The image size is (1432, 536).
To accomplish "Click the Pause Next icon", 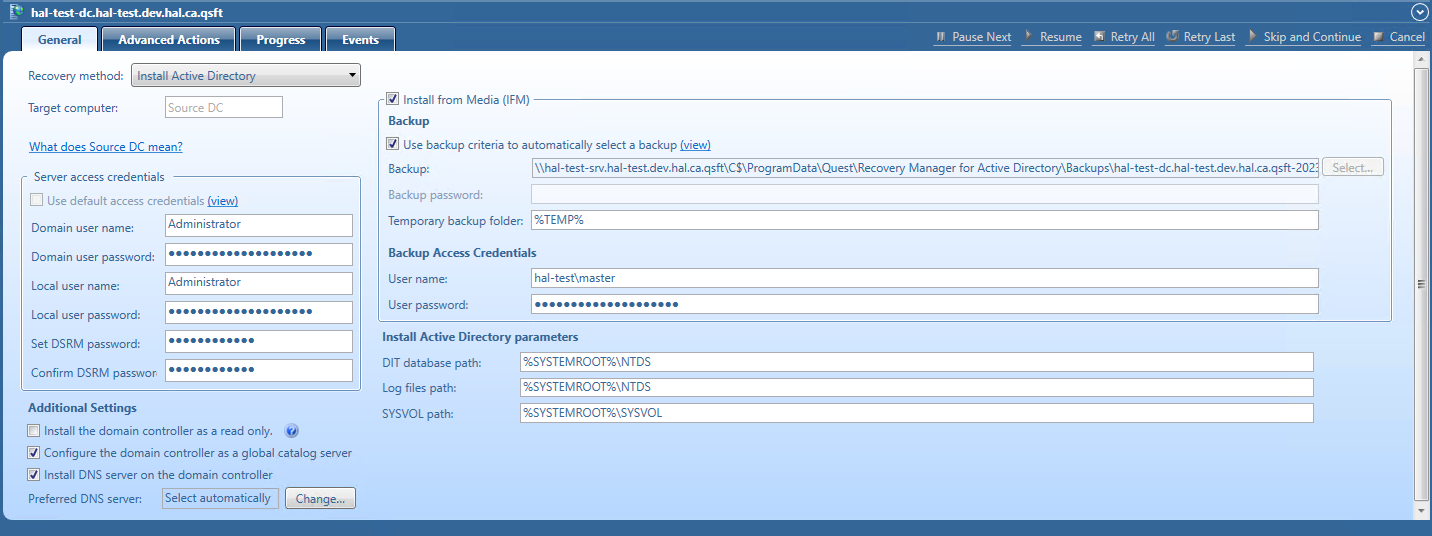I will pos(940,37).
